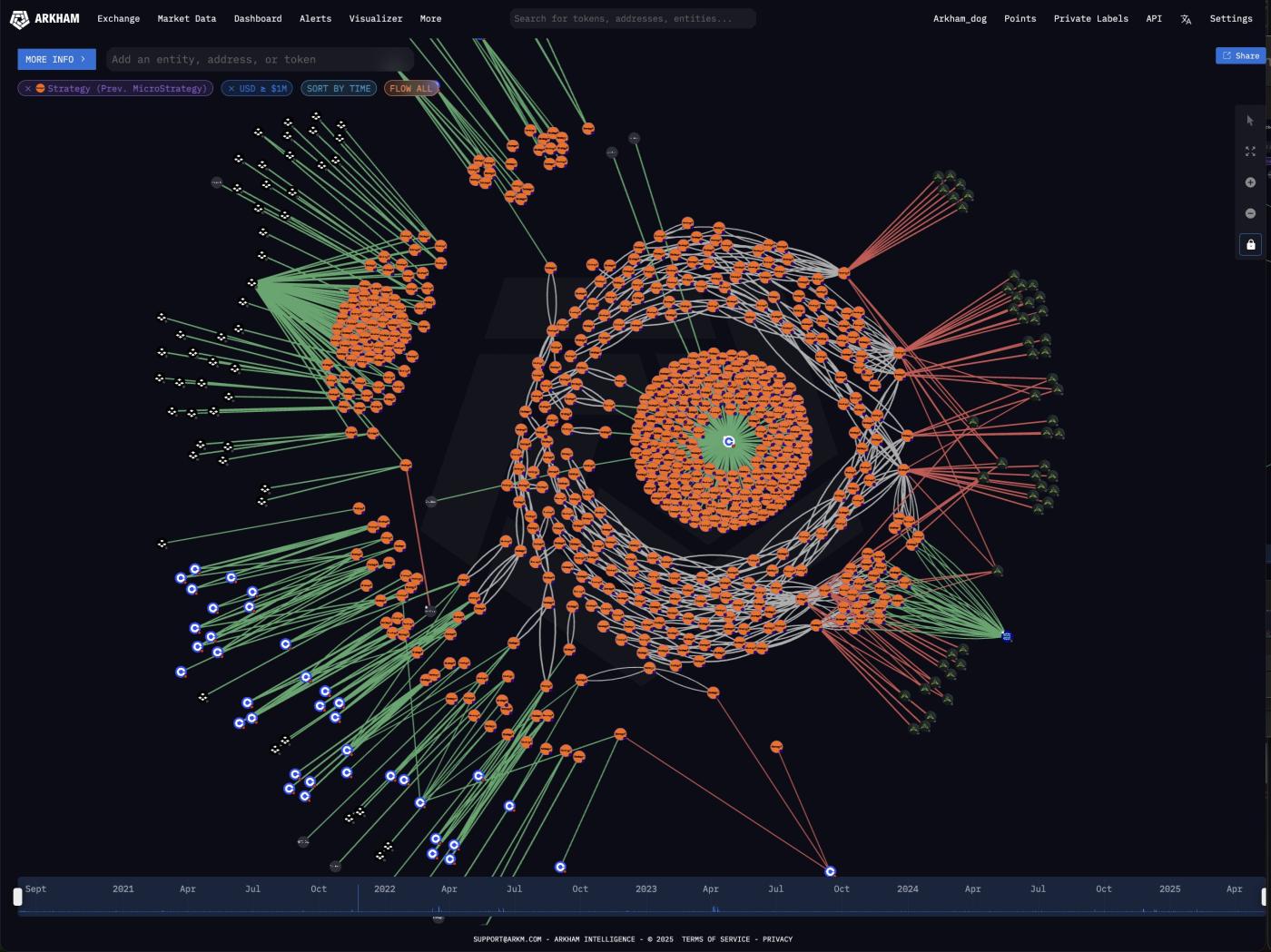
Task: Click the Arkham logo in the header
Action: click(x=44, y=18)
